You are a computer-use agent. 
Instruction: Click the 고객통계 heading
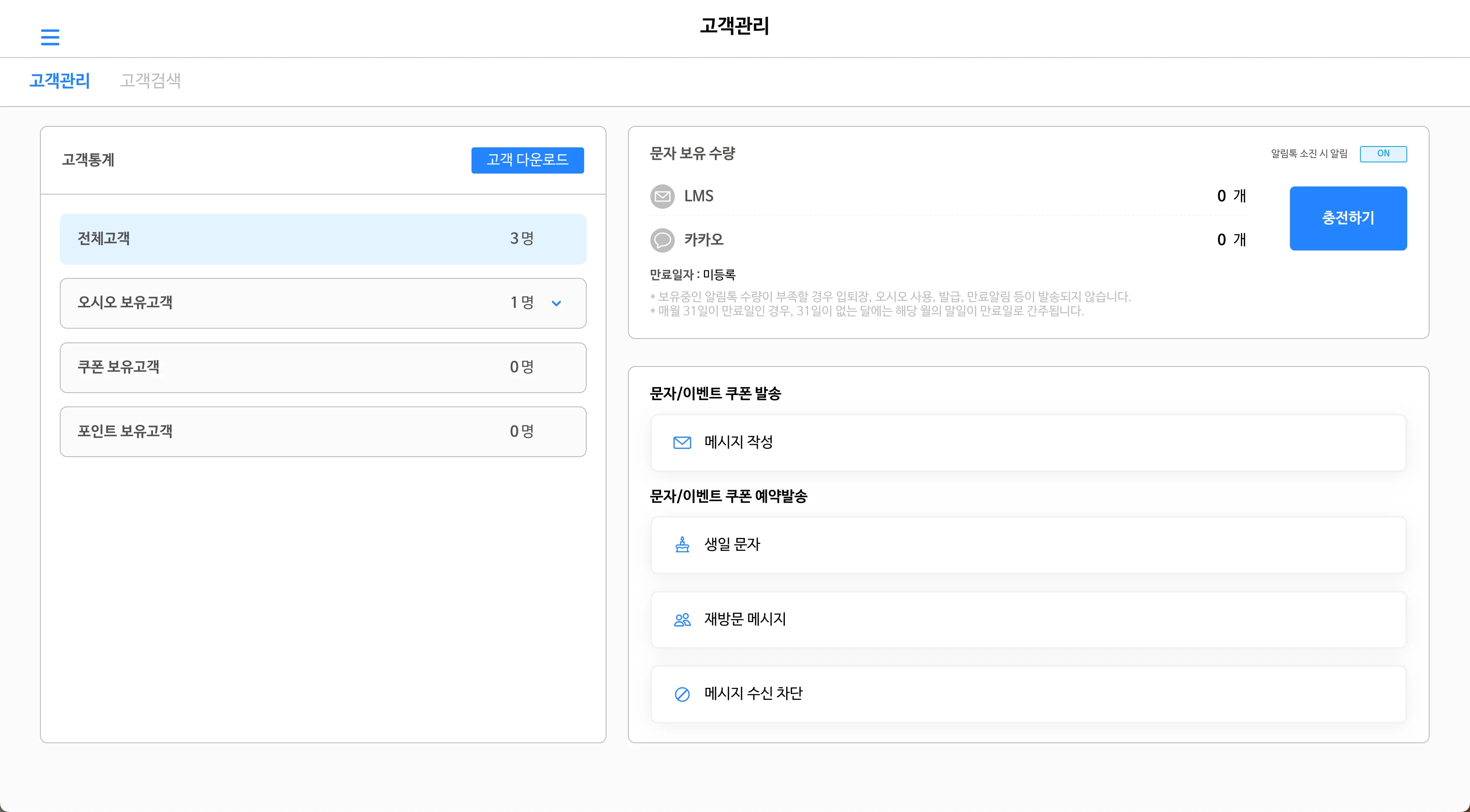[89, 160]
